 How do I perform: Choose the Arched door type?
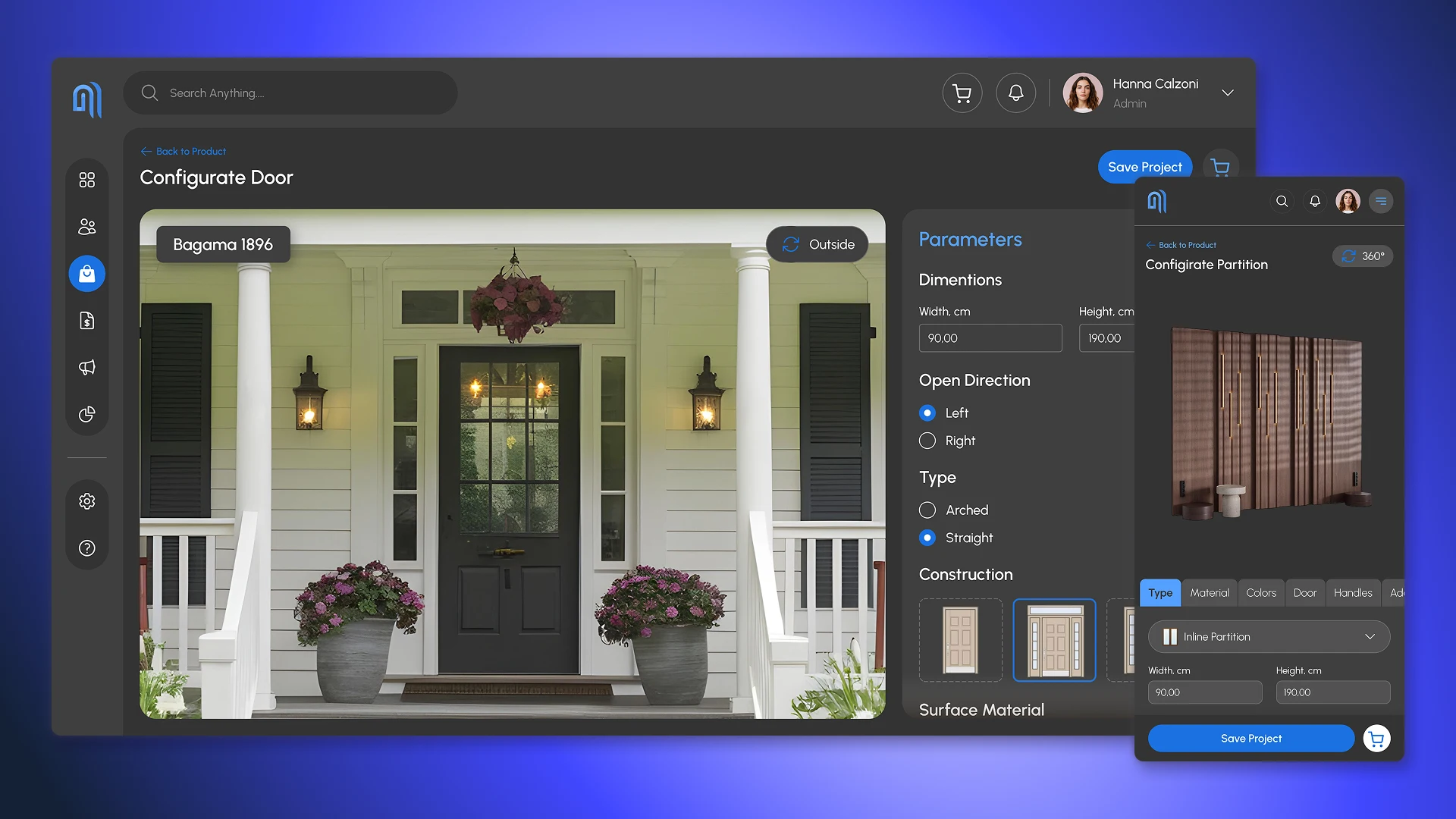(x=927, y=510)
